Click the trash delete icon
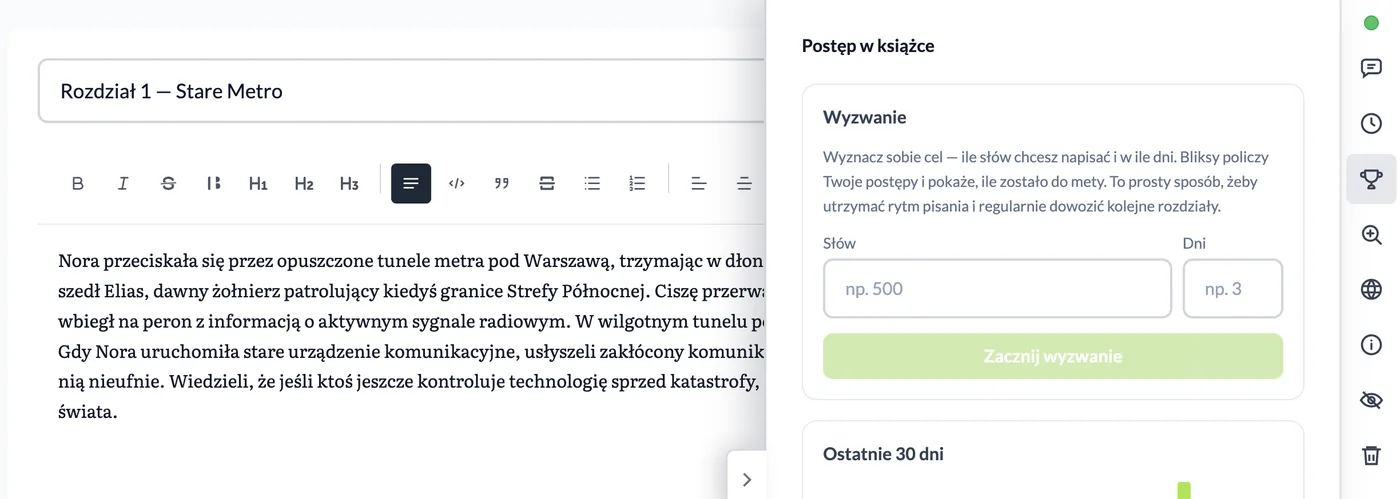 [1371, 456]
